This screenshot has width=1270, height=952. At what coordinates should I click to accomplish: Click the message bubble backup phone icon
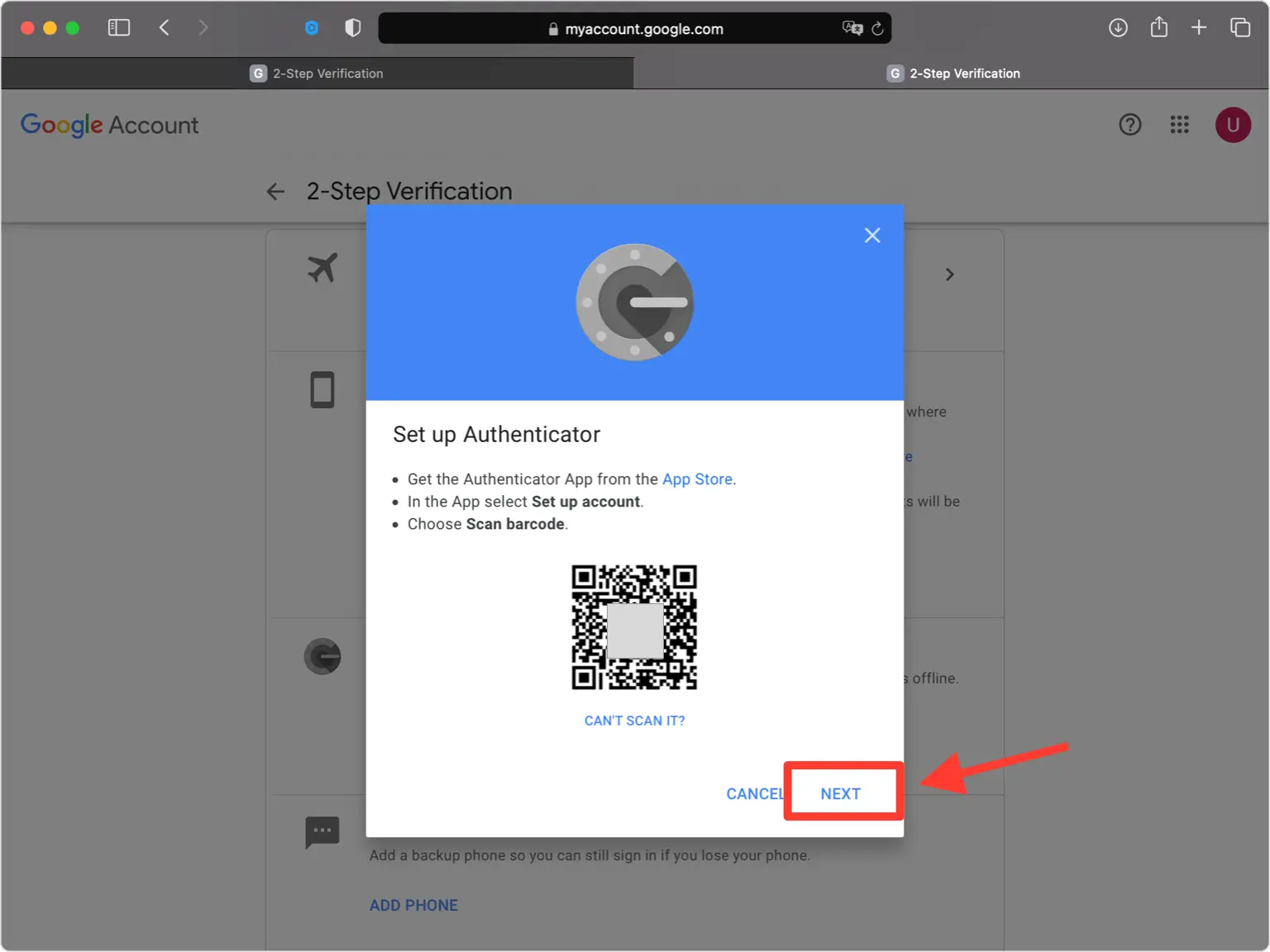coord(322,832)
